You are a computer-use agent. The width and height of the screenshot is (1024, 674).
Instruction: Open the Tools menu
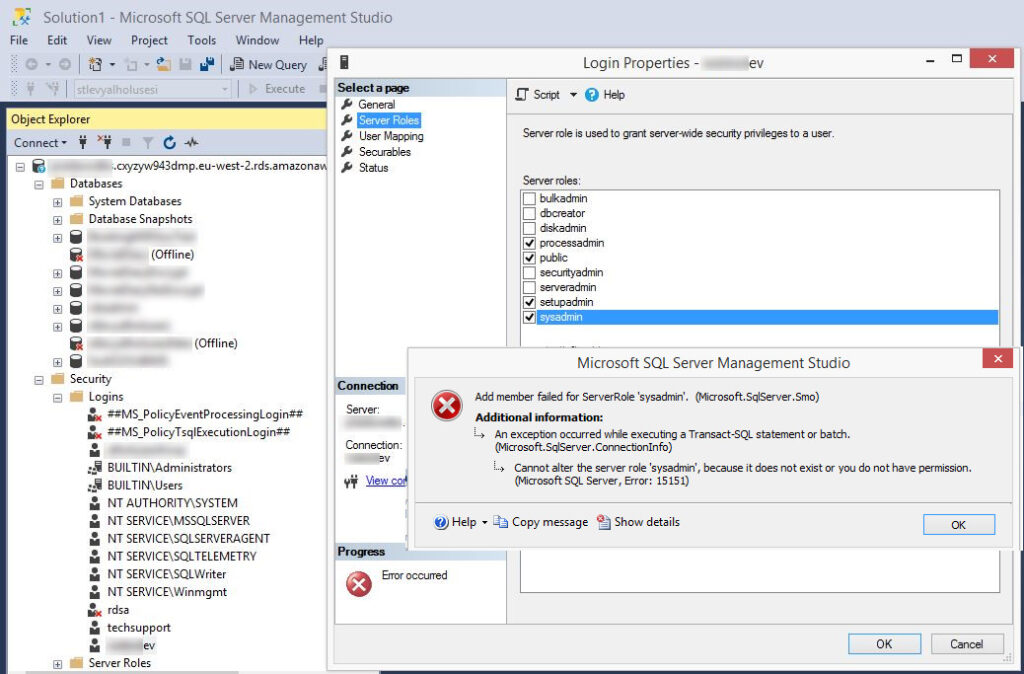click(202, 40)
